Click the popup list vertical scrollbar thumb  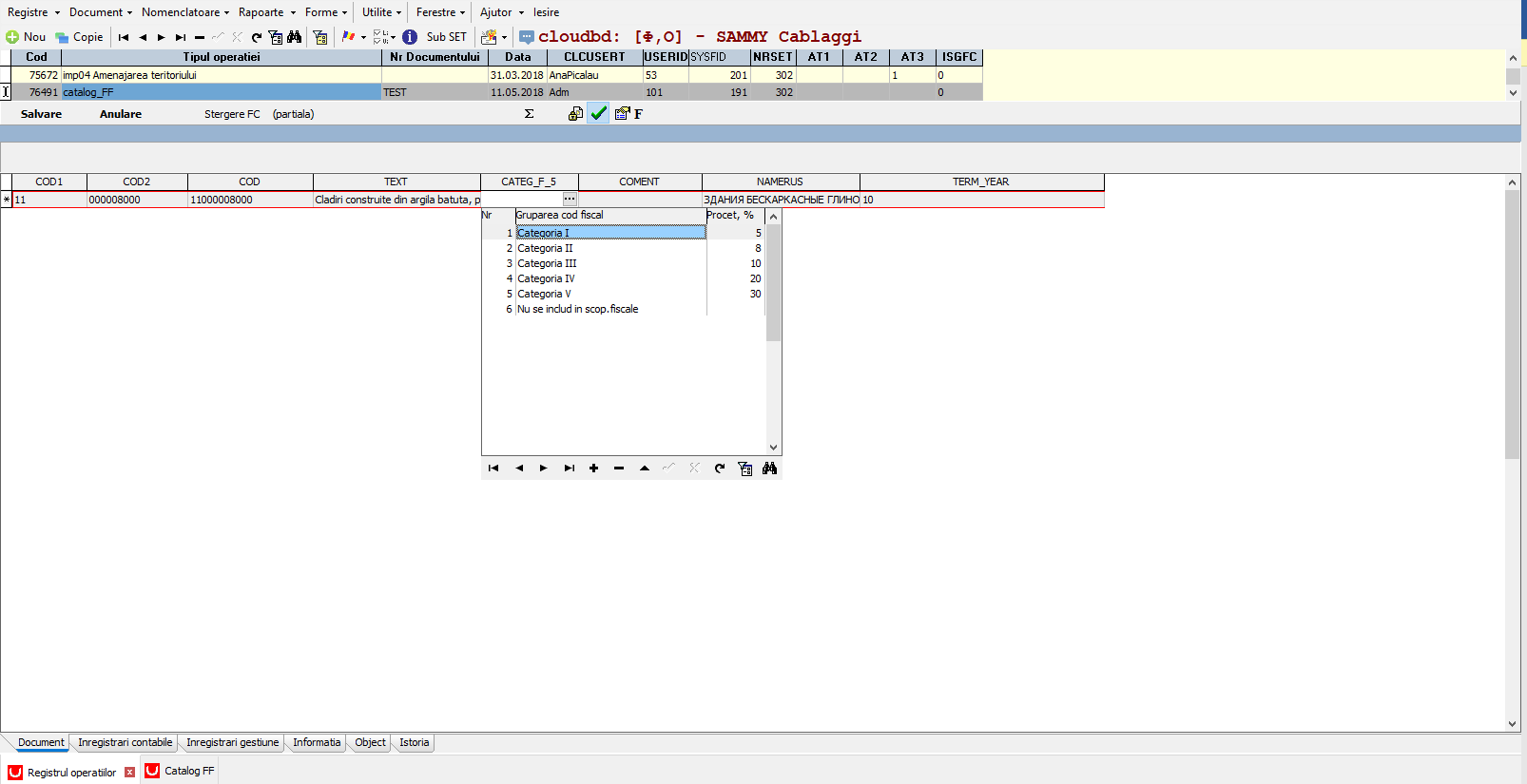773,283
